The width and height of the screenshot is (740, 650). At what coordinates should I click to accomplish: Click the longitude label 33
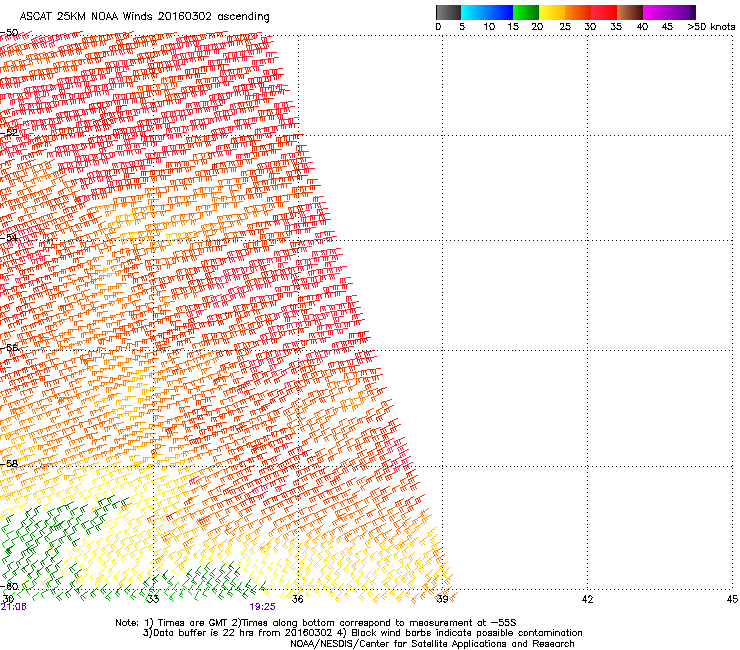[153, 599]
